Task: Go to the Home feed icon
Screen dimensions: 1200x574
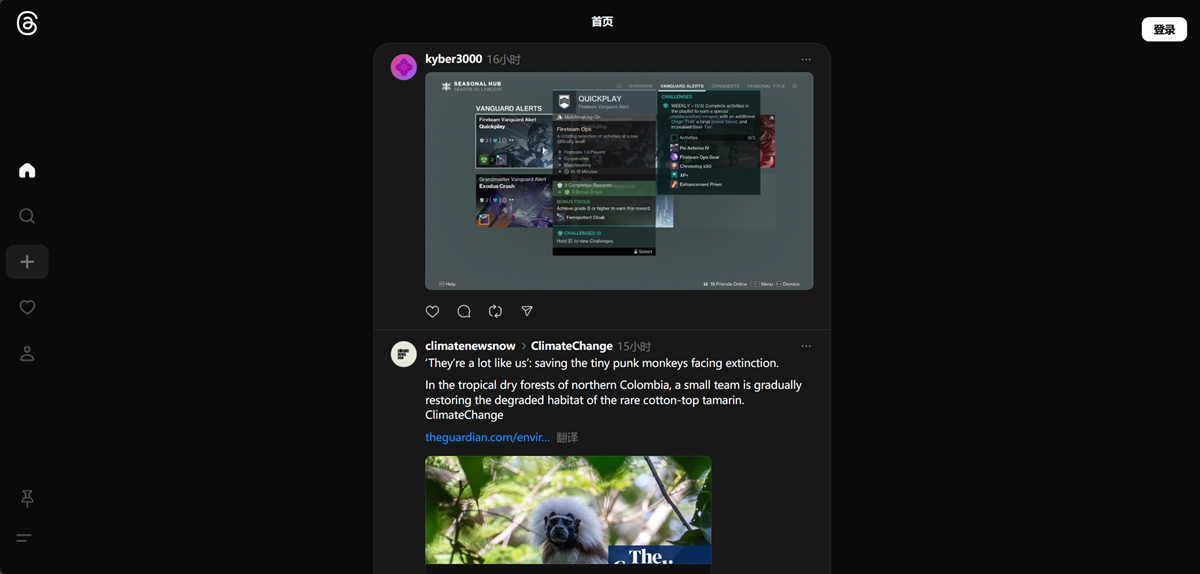Action: pos(27,171)
